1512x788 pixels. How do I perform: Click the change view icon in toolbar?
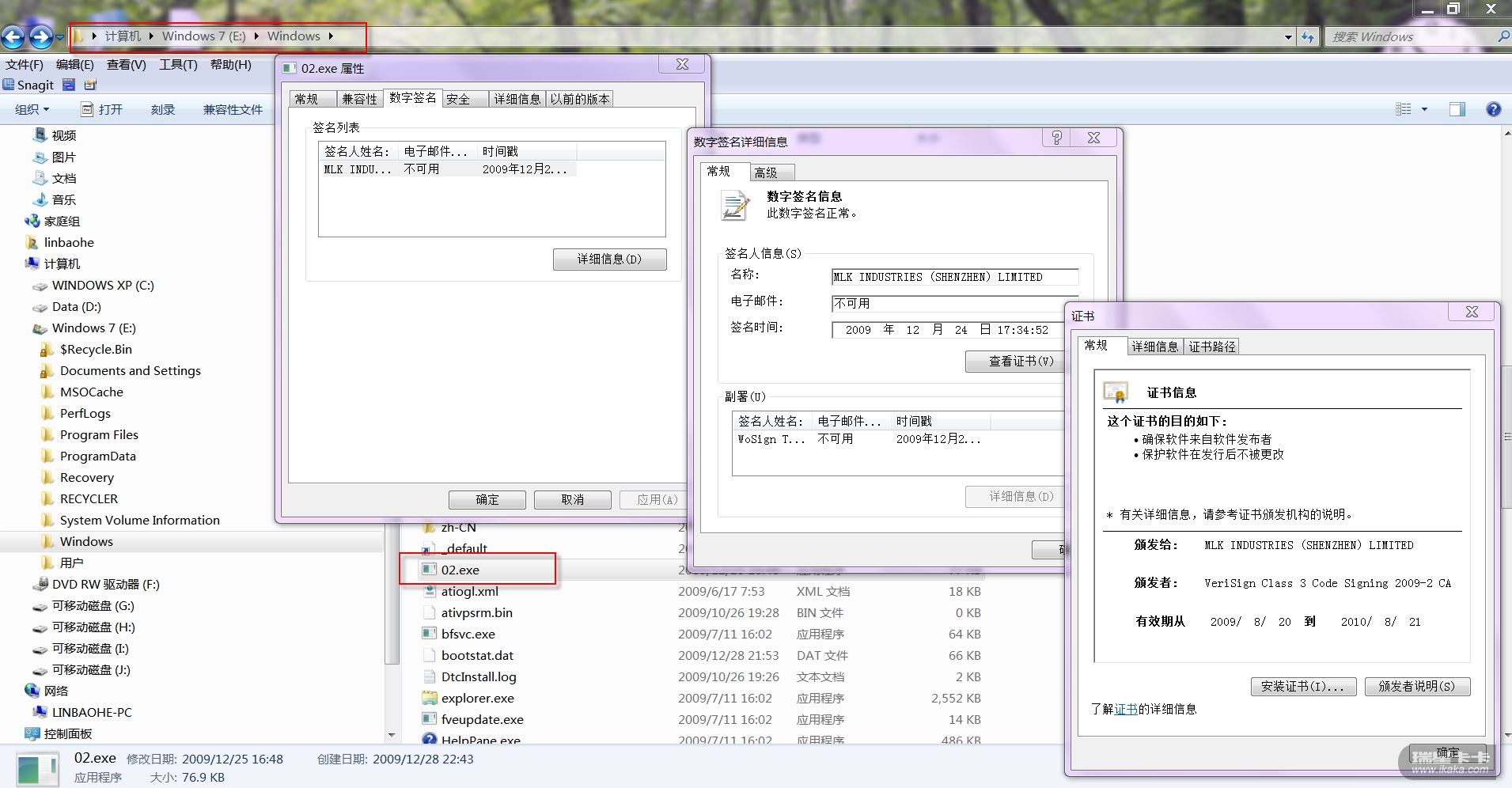[1404, 109]
